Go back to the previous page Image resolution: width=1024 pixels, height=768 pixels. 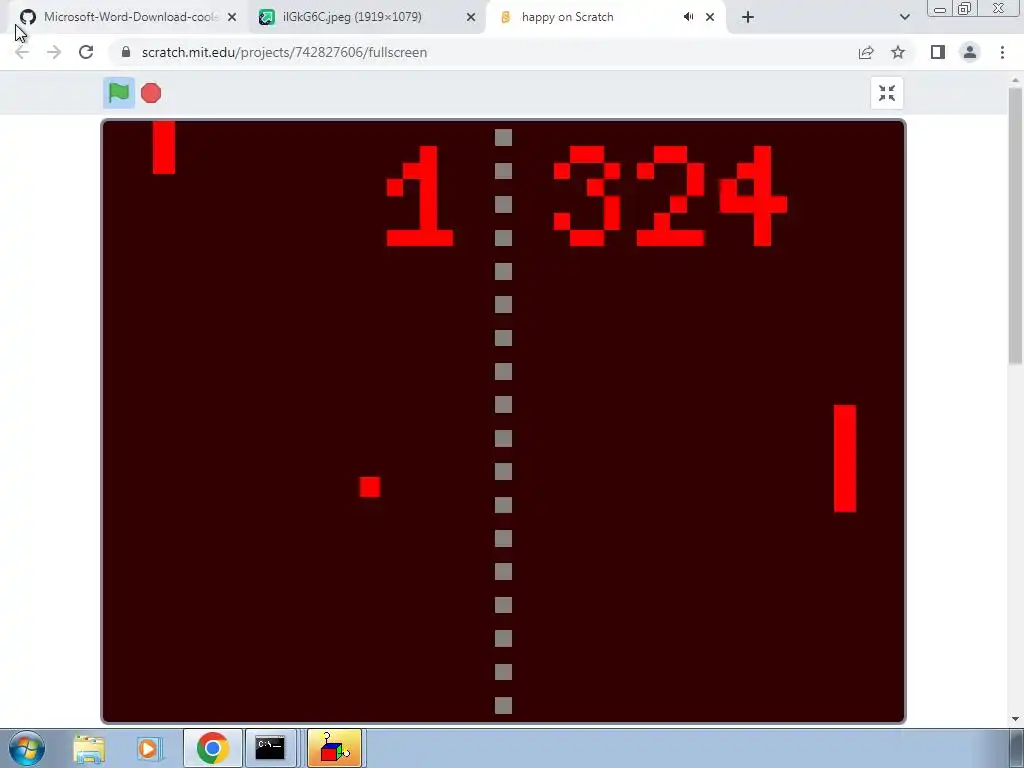pos(22,52)
